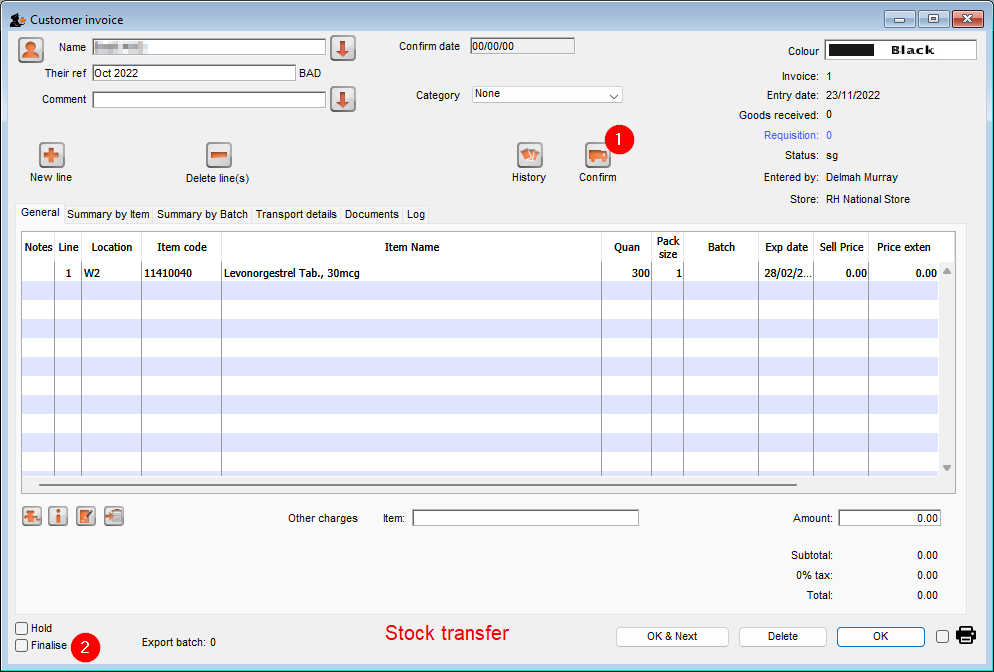Enable the Finalise checkbox
Screen dimensions: 994x672
[x=22, y=645]
